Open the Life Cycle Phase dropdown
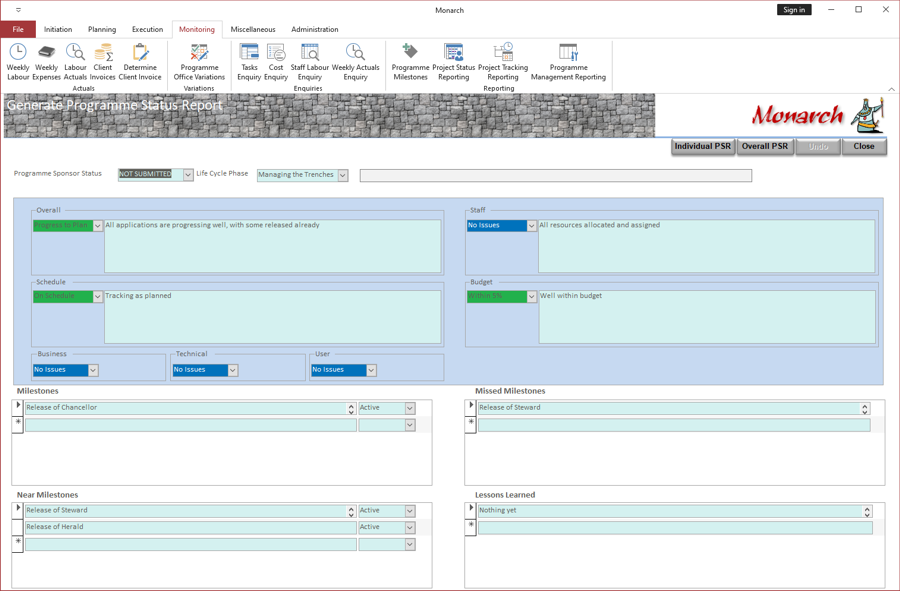Image resolution: width=900 pixels, height=591 pixels. click(343, 175)
